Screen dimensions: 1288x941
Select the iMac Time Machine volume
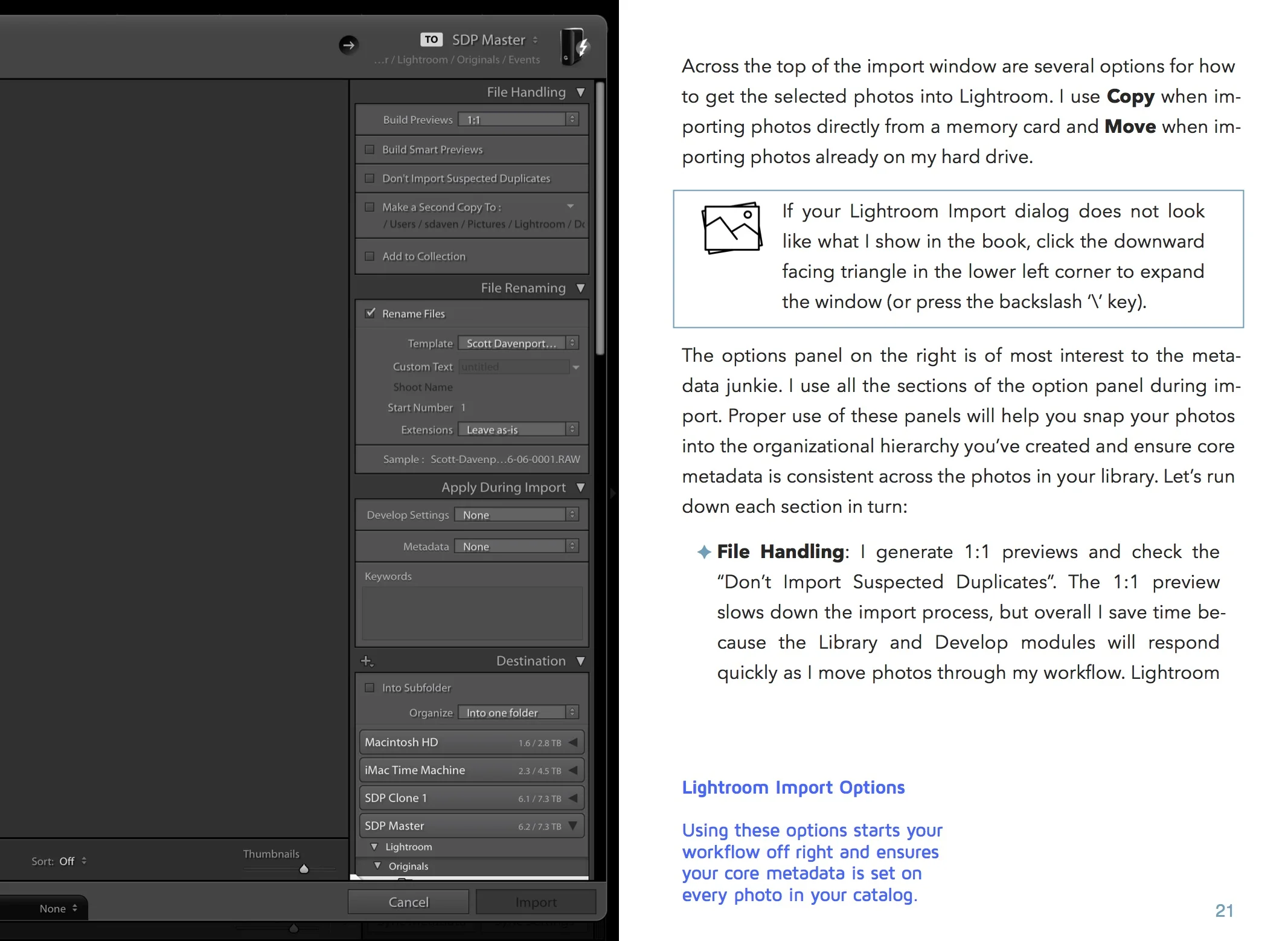tap(472, 770)
